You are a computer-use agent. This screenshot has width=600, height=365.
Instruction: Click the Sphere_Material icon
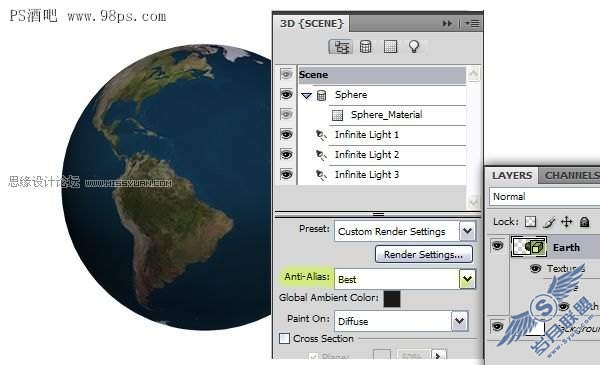pos(337,115)
